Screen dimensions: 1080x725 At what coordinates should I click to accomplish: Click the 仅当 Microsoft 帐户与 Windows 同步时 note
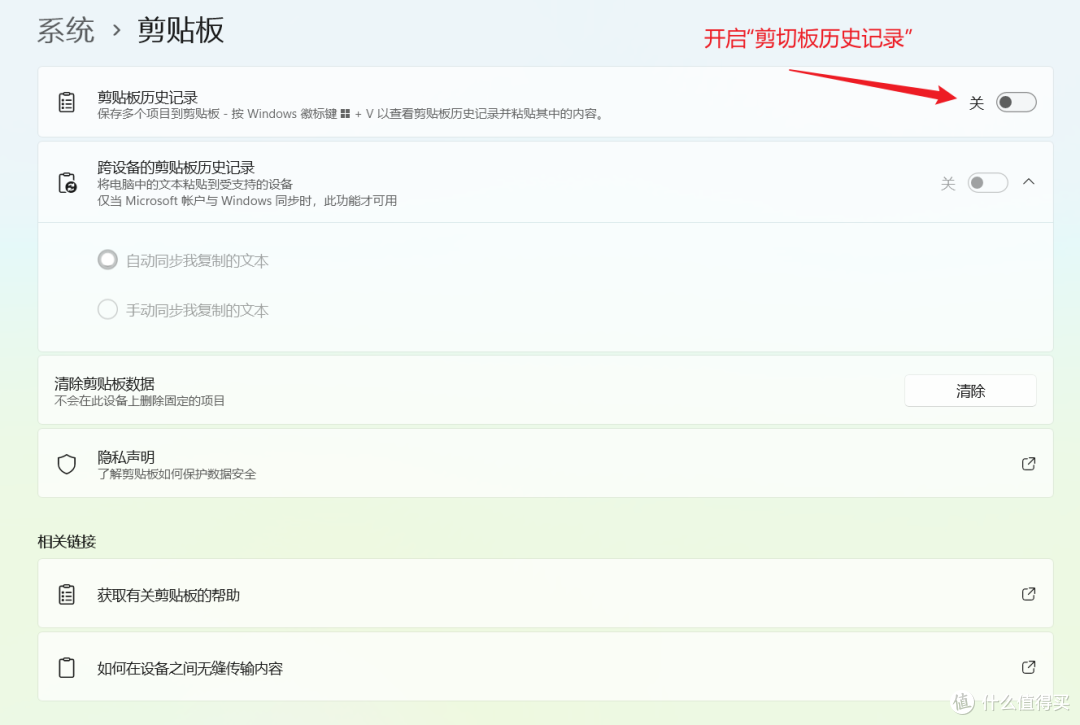click(x=247, y=200)
